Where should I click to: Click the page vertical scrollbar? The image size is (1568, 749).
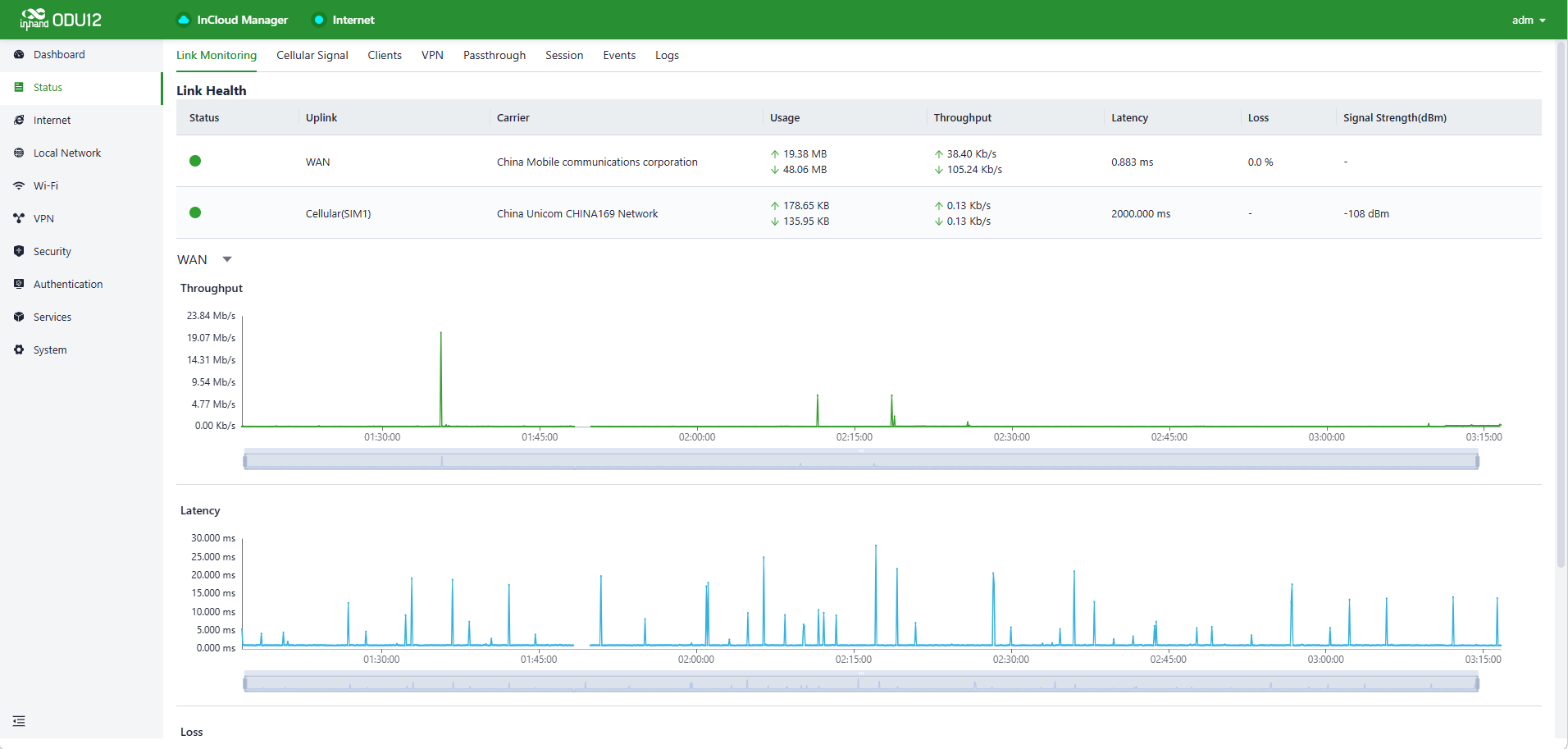(1561, 304)
